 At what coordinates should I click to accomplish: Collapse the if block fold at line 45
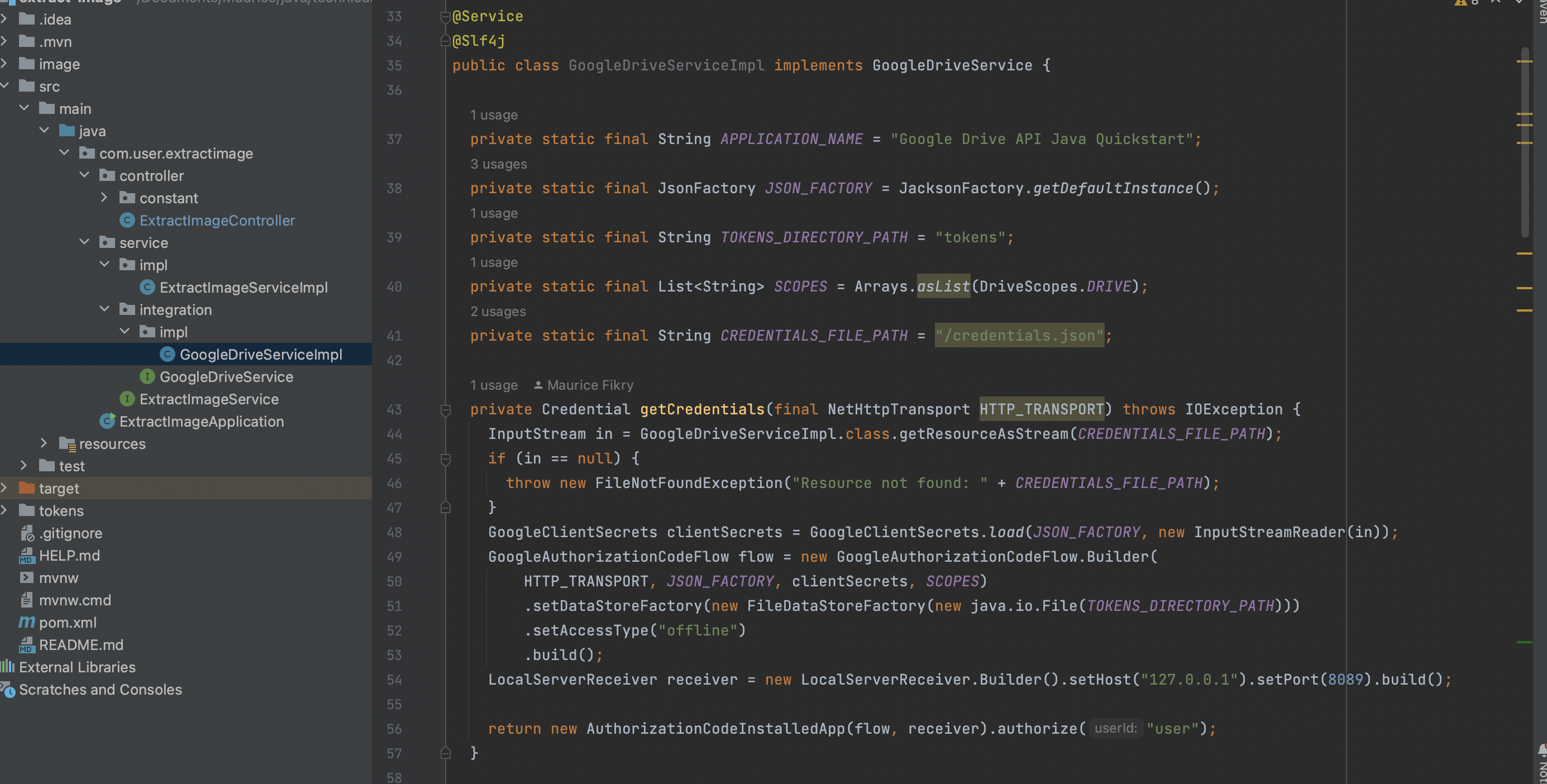click(445, 458)
